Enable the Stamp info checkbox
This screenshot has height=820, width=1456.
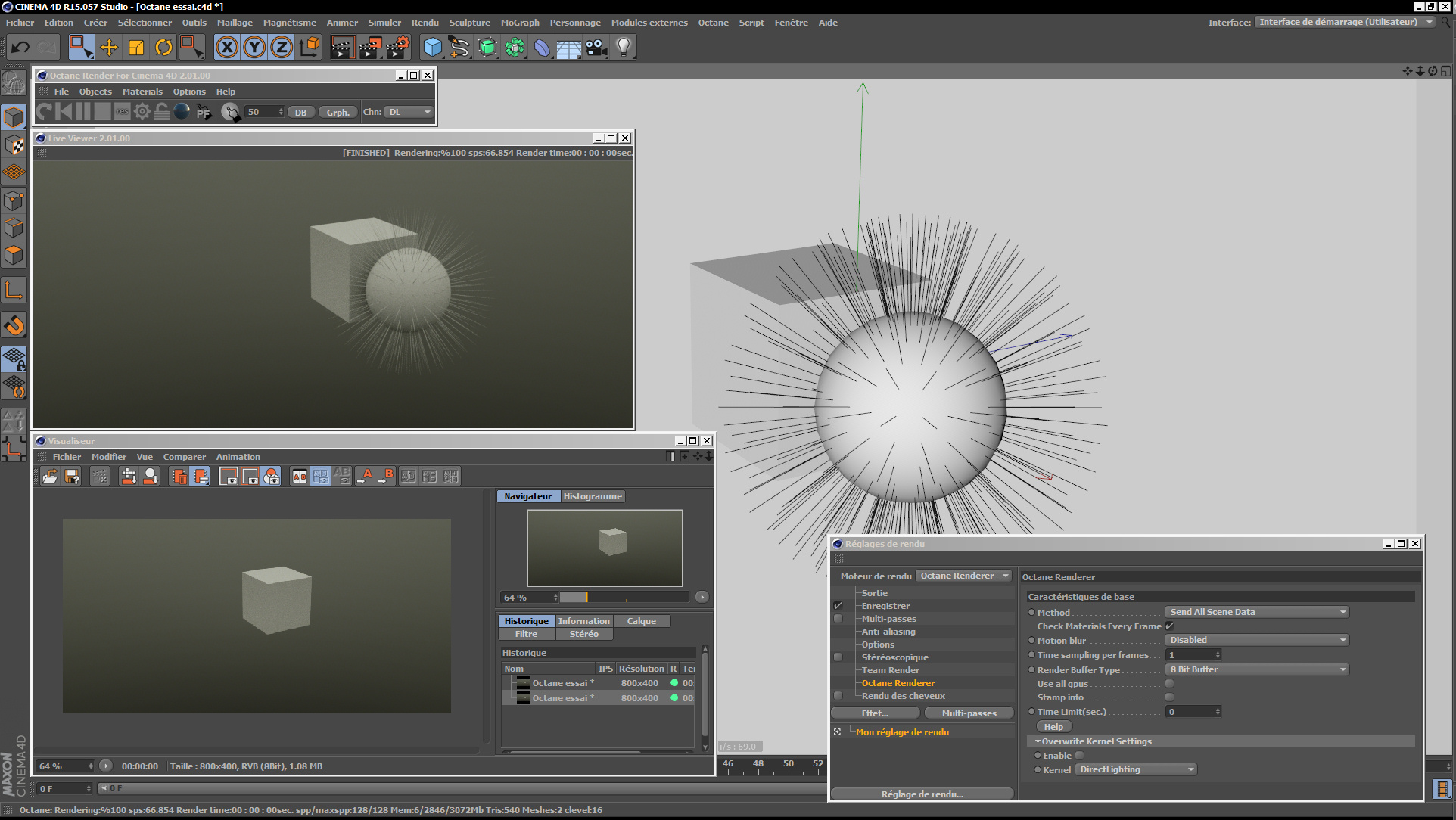tap(1169, 697)
